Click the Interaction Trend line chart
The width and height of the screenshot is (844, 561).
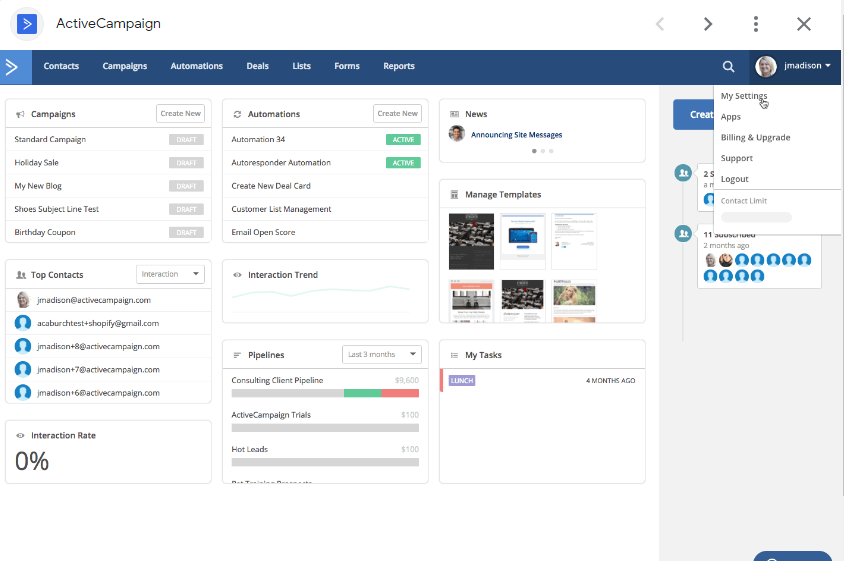point(321,292)
